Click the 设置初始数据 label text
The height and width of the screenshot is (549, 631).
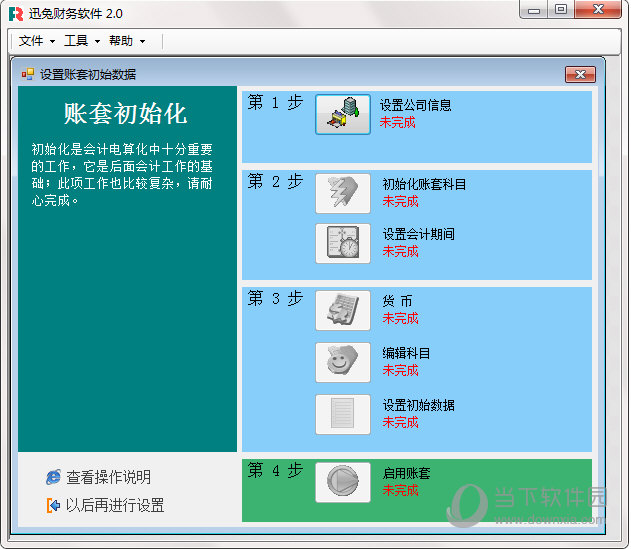[x=419, y=405]
